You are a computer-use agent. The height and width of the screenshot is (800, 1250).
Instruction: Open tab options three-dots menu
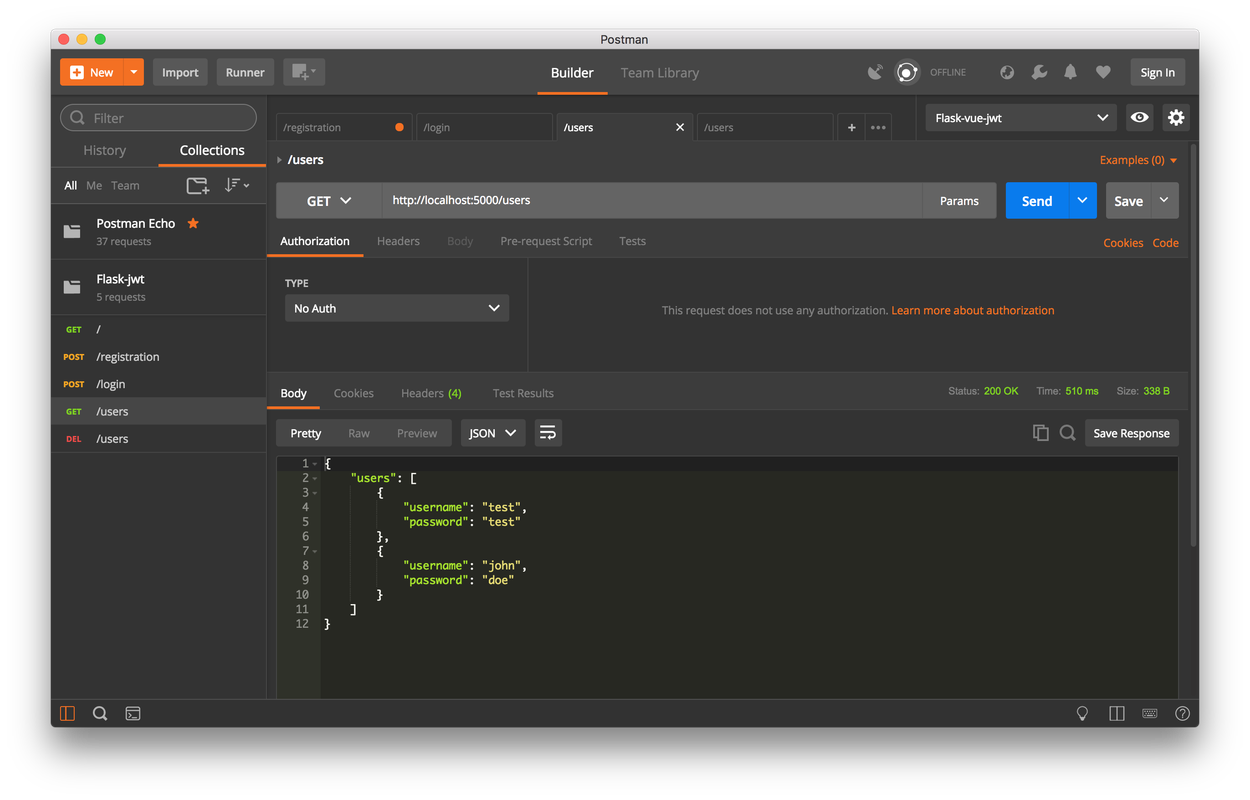[878, 128]
